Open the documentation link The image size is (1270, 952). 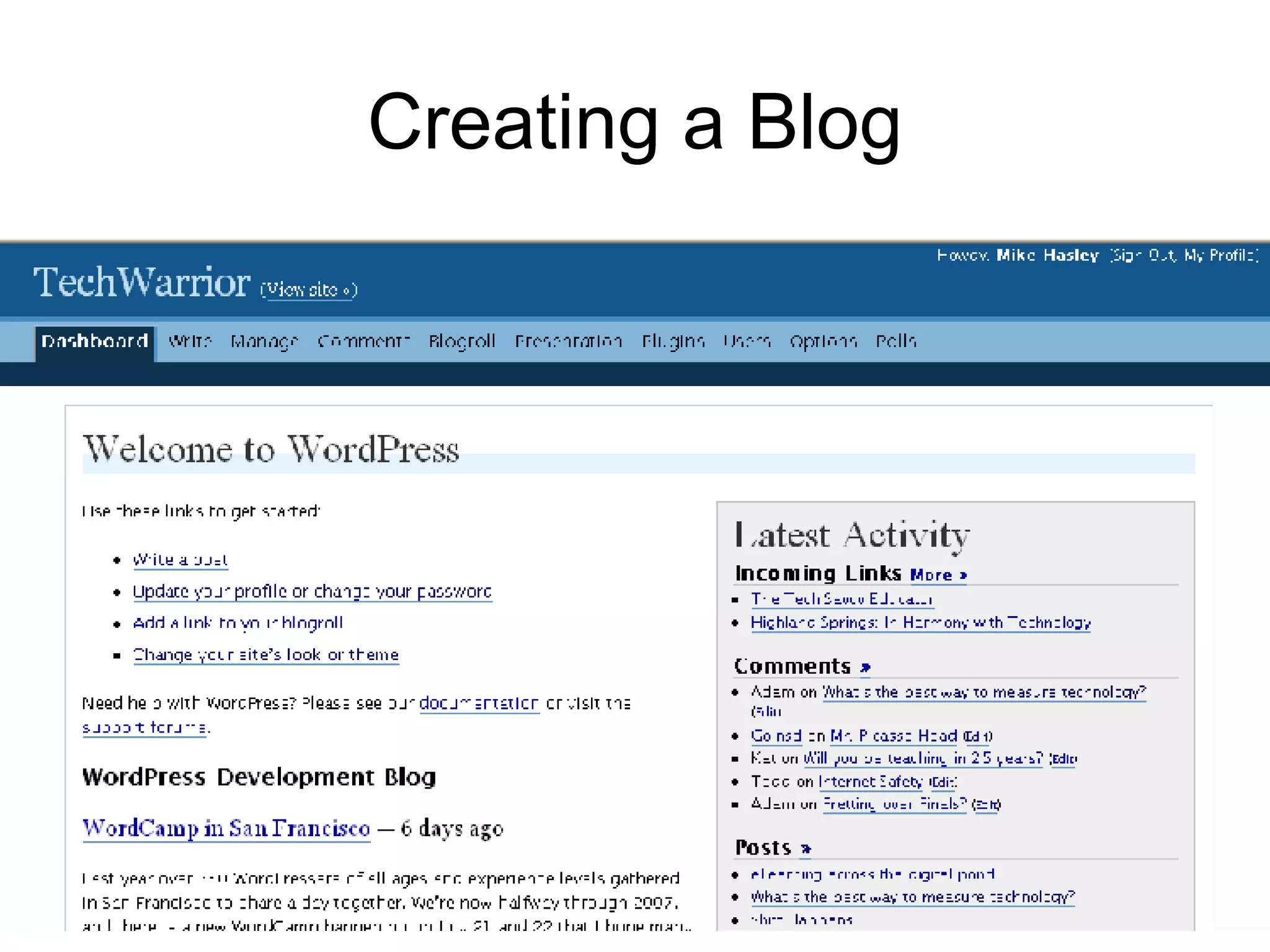pos(479,703)
